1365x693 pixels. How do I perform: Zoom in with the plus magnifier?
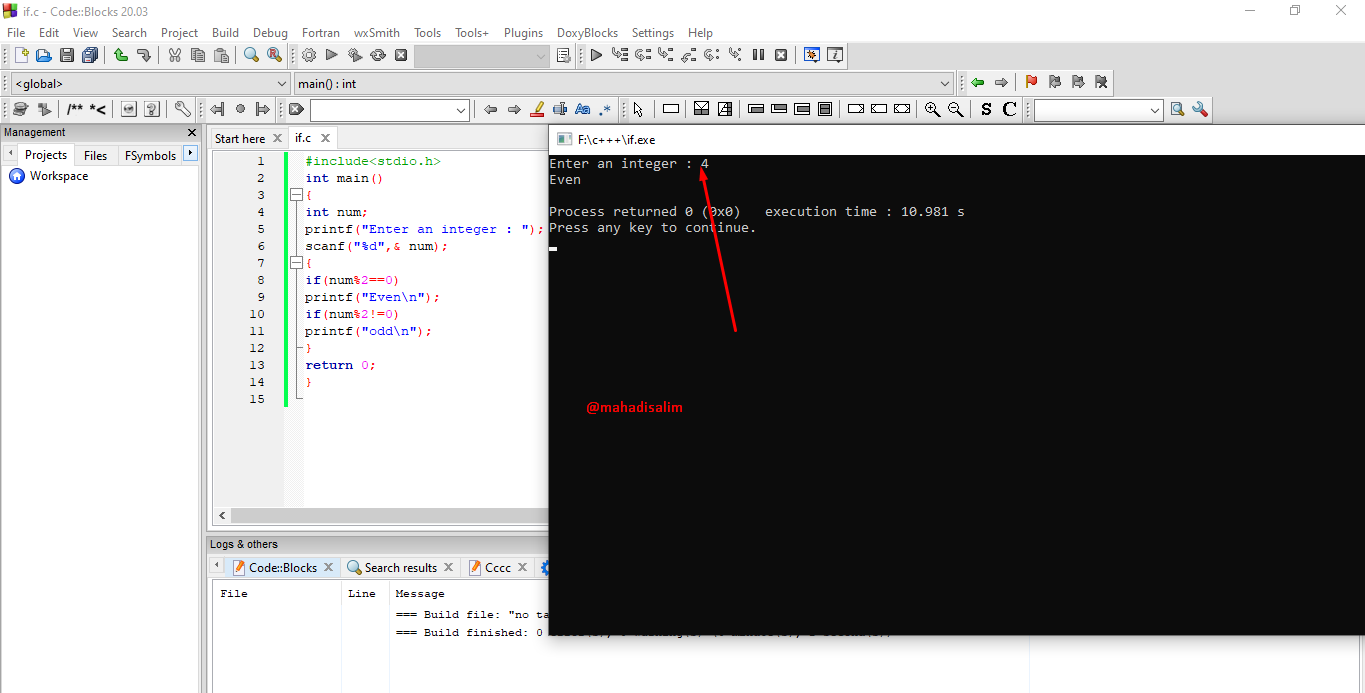click(x=932, y=110)
